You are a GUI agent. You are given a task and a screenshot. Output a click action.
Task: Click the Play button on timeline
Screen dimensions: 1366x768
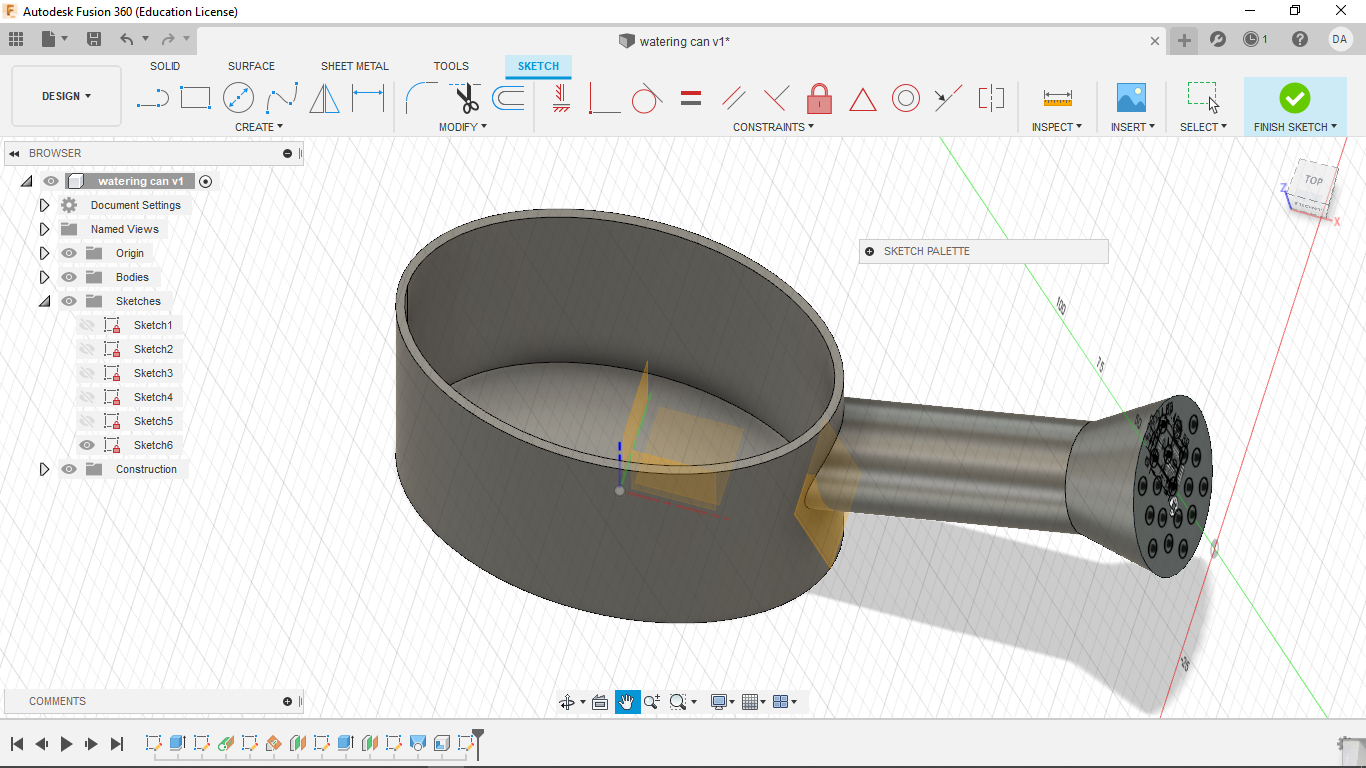[67, 744]
